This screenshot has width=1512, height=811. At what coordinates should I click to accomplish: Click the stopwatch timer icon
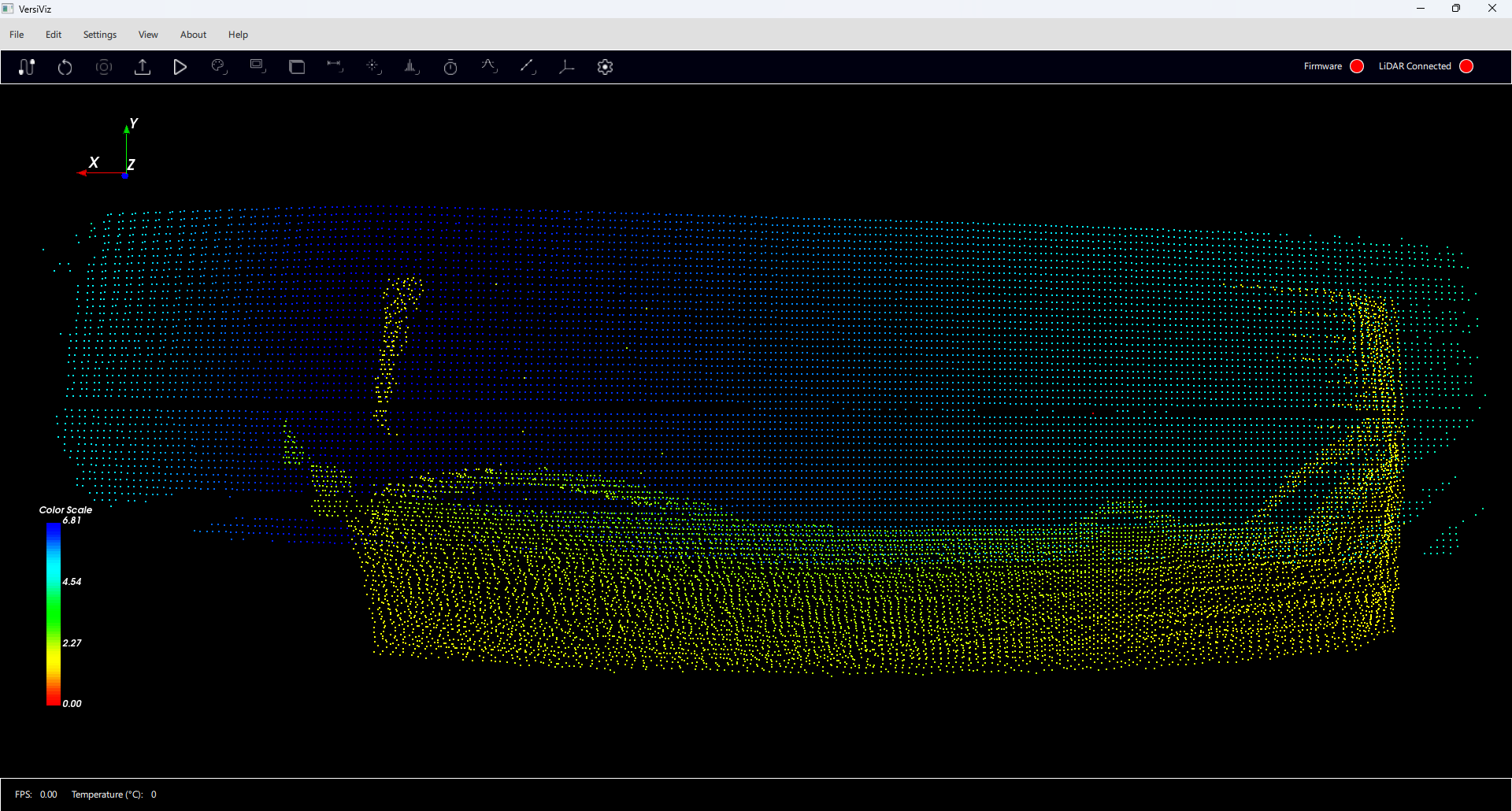coord(450,67)
